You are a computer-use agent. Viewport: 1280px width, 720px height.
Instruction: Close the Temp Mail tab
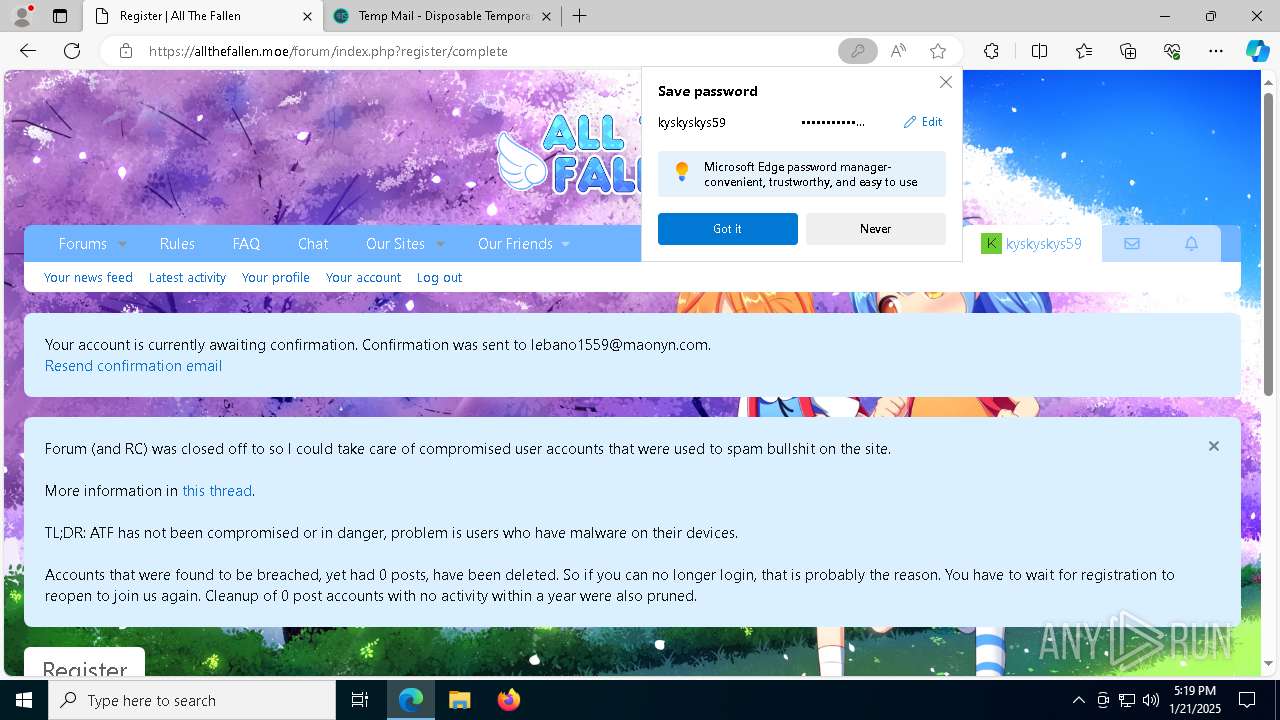547,16
